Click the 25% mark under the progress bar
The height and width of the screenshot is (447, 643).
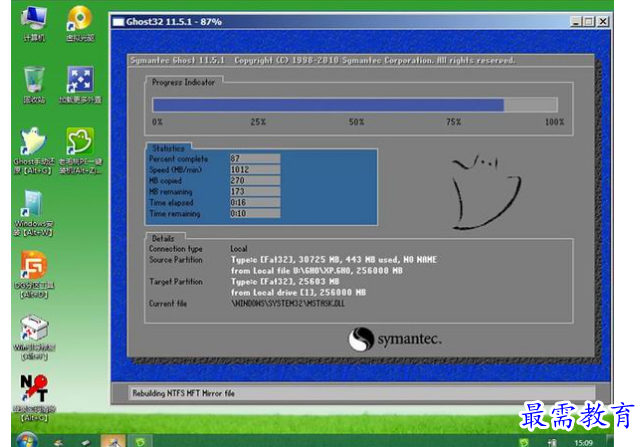tap(258, 122)
